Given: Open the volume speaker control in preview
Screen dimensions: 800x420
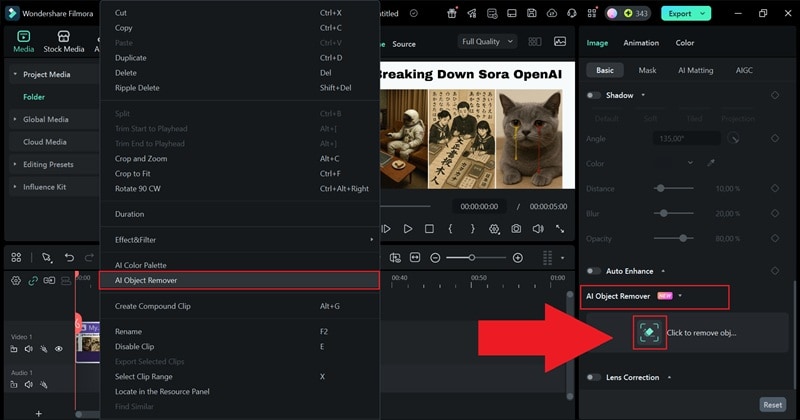Looking at the screenshot, I should click(538, 229).
